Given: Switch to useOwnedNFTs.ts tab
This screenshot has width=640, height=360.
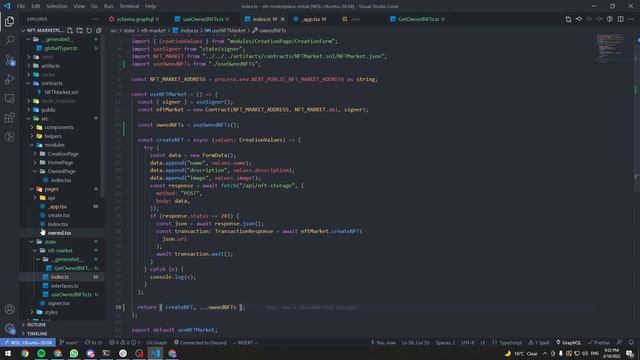Looking at the screenshot, I should (202, 19).
